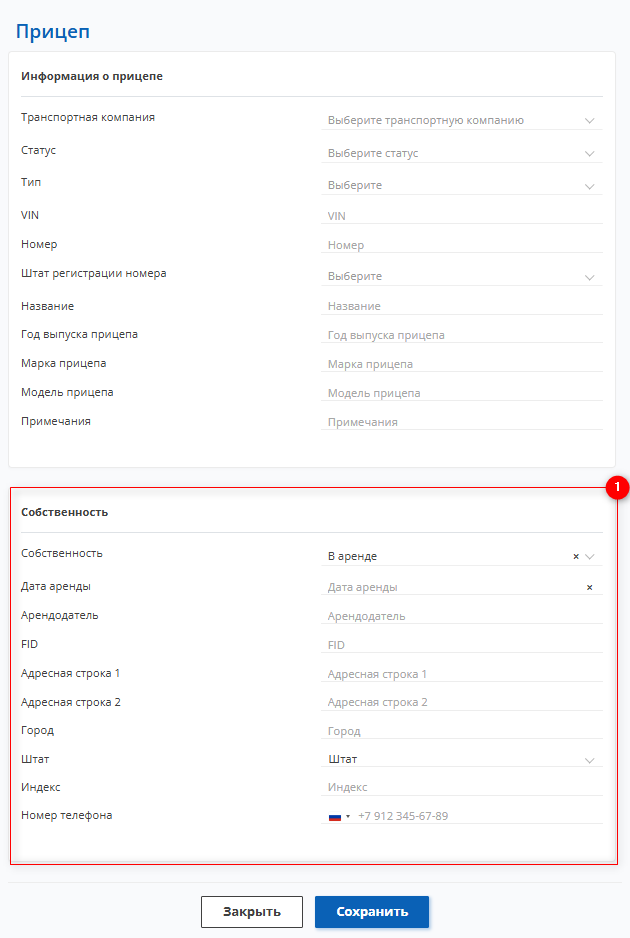Screen dimensions: 630x938
Task: Select the 'Год выпуска прицепа' field
Action: [464, 335]
